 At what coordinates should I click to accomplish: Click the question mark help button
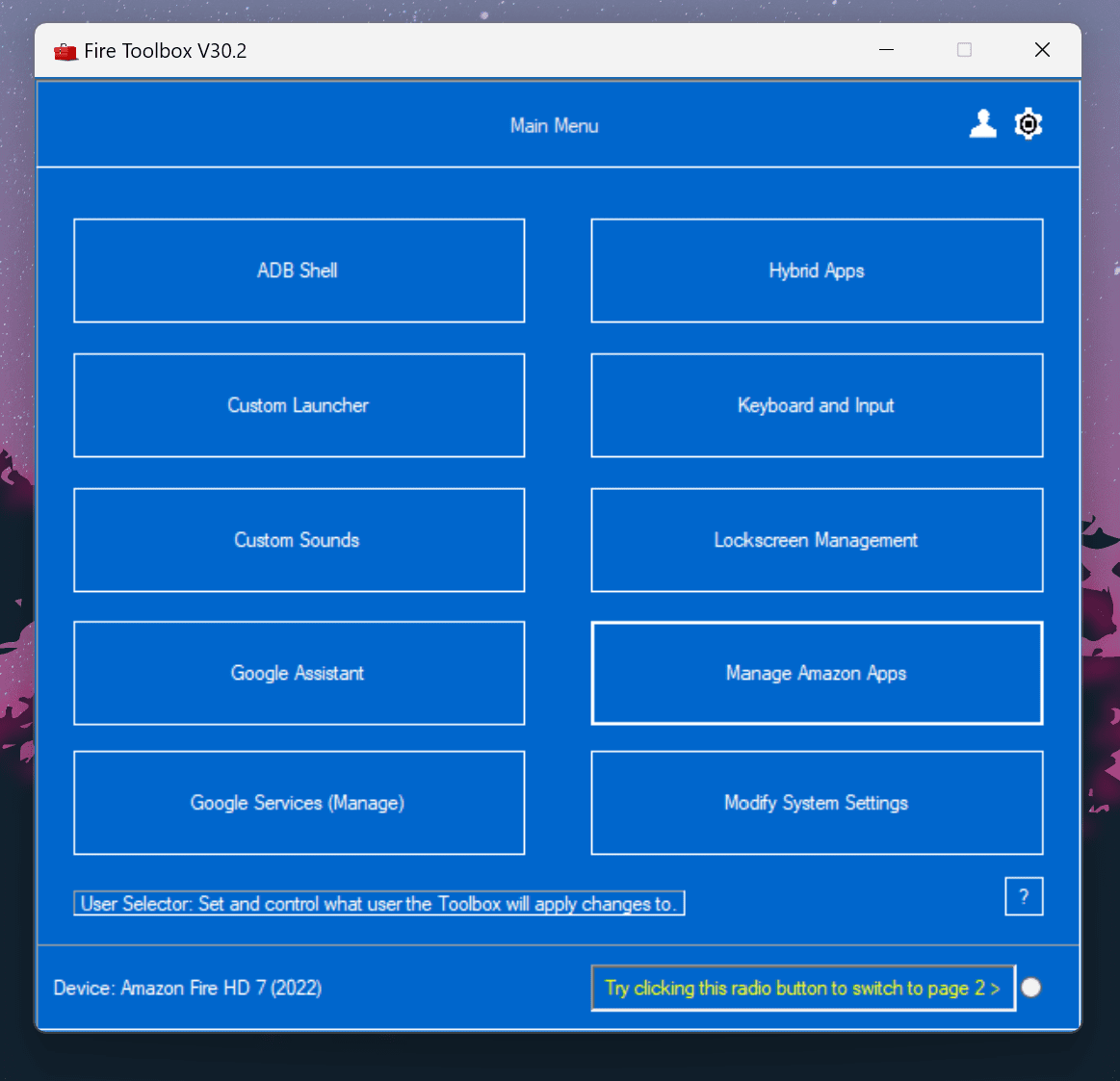(x=1024, y=897)
